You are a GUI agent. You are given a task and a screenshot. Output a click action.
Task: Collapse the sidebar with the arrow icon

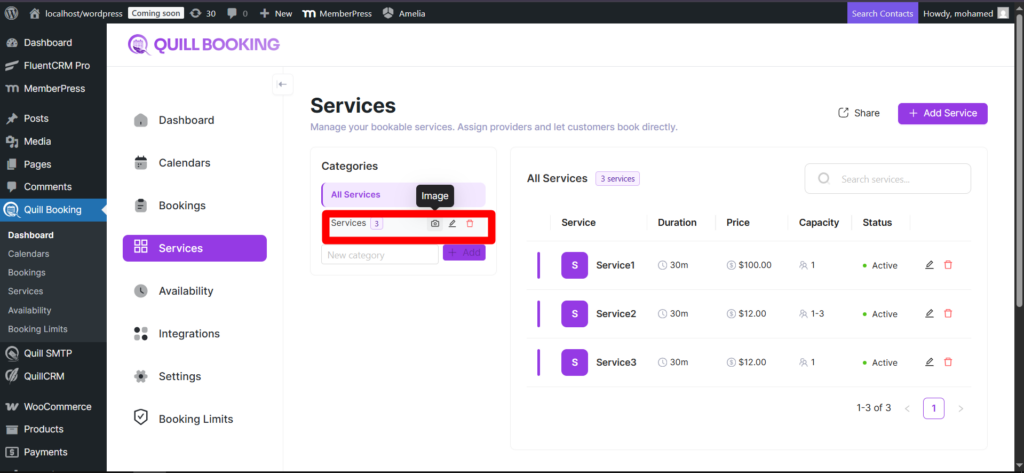[283, 85]
